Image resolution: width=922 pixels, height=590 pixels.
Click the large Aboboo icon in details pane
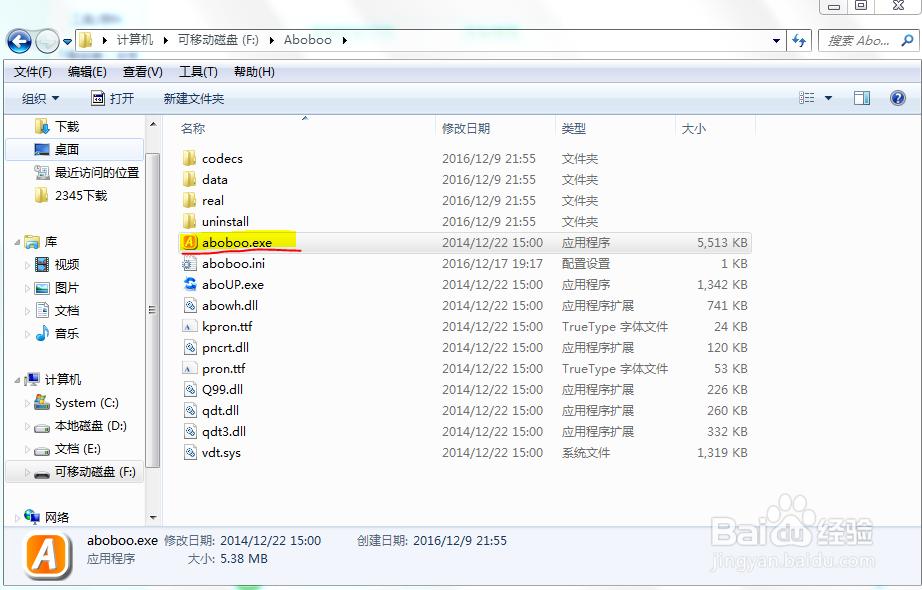tap(48, 555)
